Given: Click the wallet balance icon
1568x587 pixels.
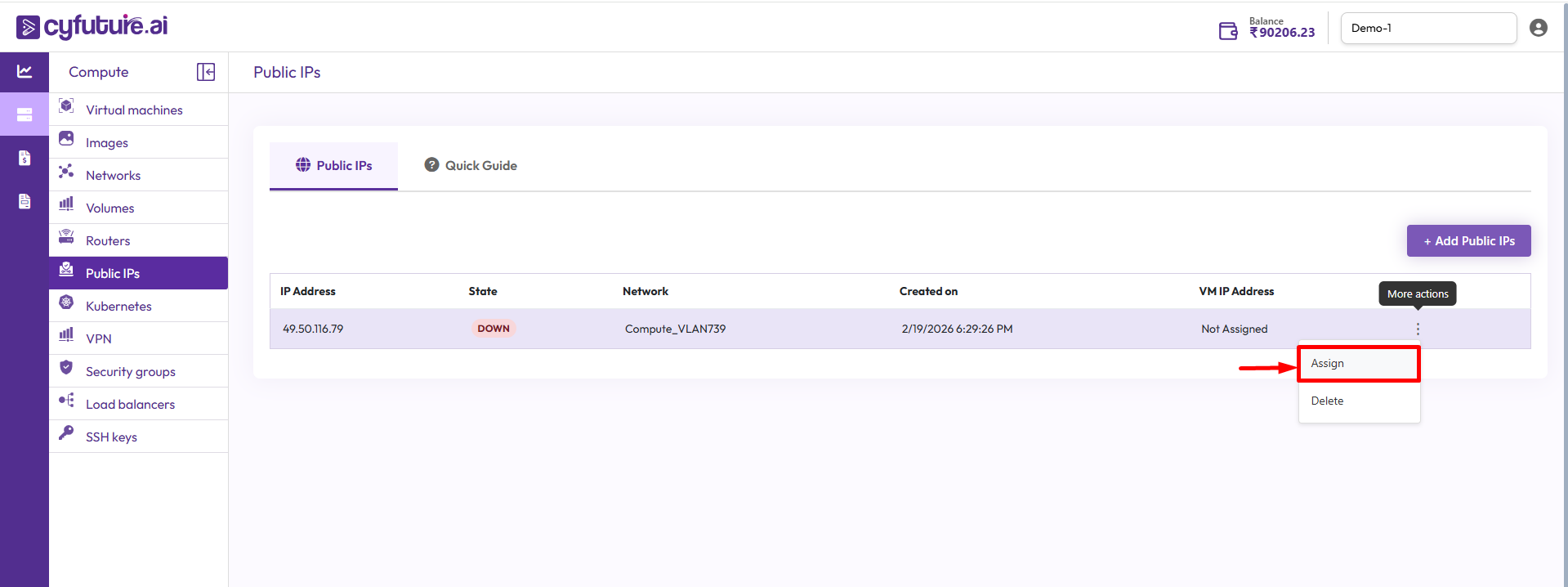Looking at the screenshot, I should [1228, 31].
